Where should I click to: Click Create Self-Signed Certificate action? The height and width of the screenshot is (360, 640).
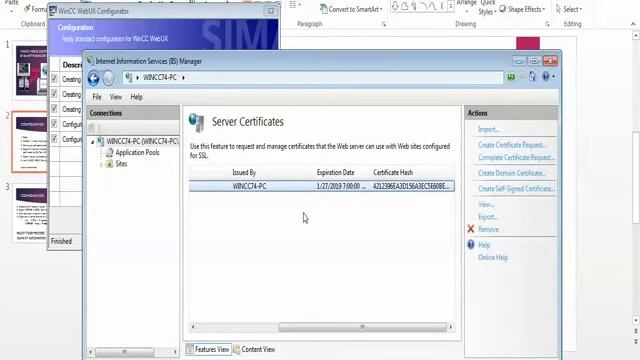[516, 189]
